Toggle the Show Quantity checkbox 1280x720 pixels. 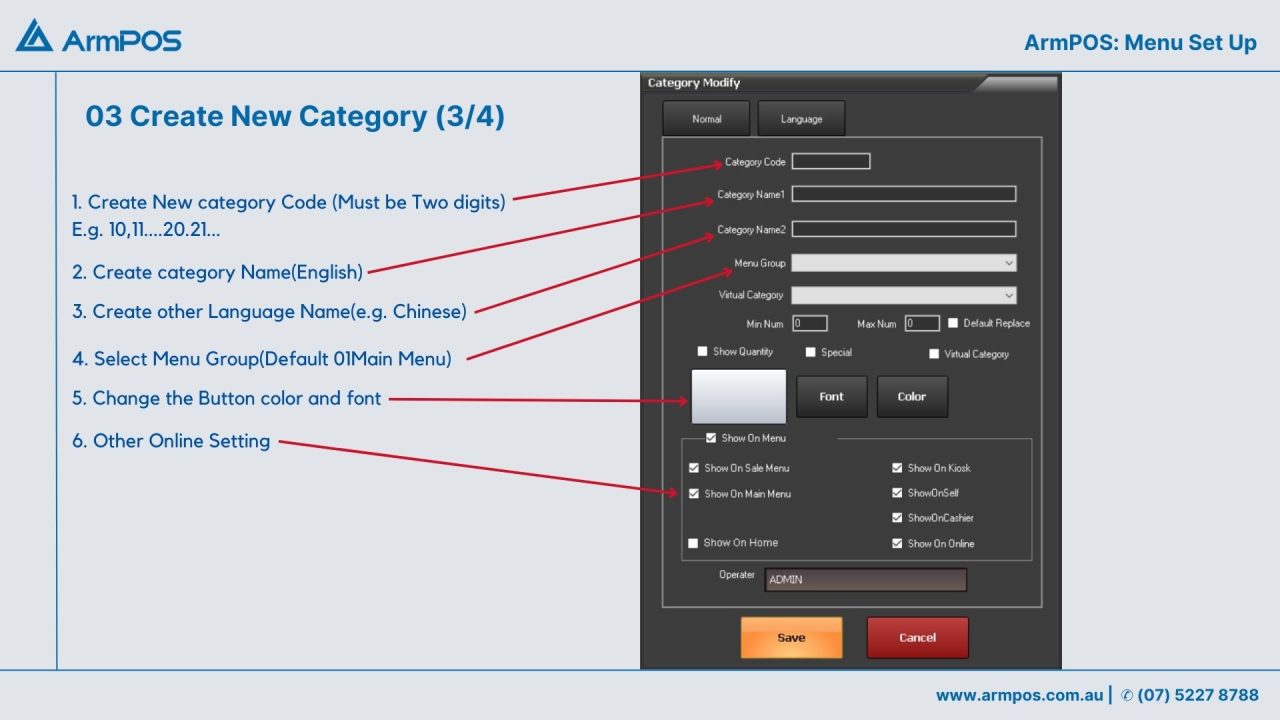point(703,352)
